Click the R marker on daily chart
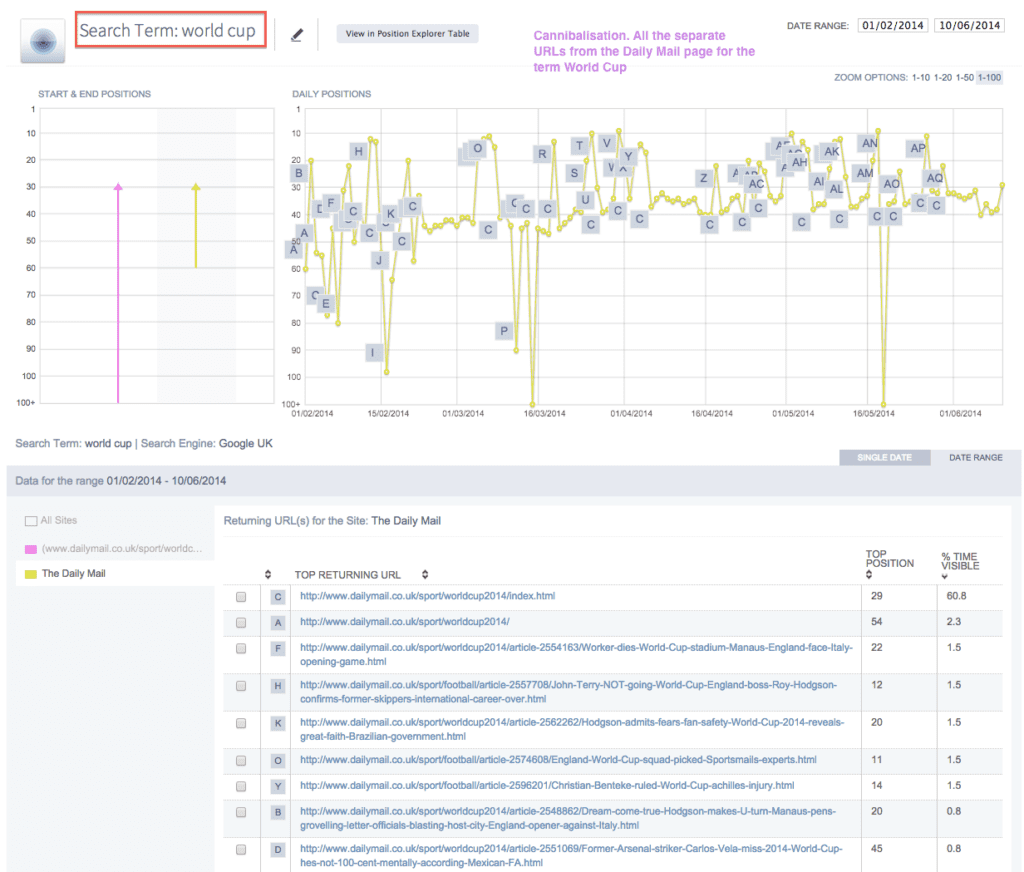This screenshot has width=1024, height=872. [542, 154]
